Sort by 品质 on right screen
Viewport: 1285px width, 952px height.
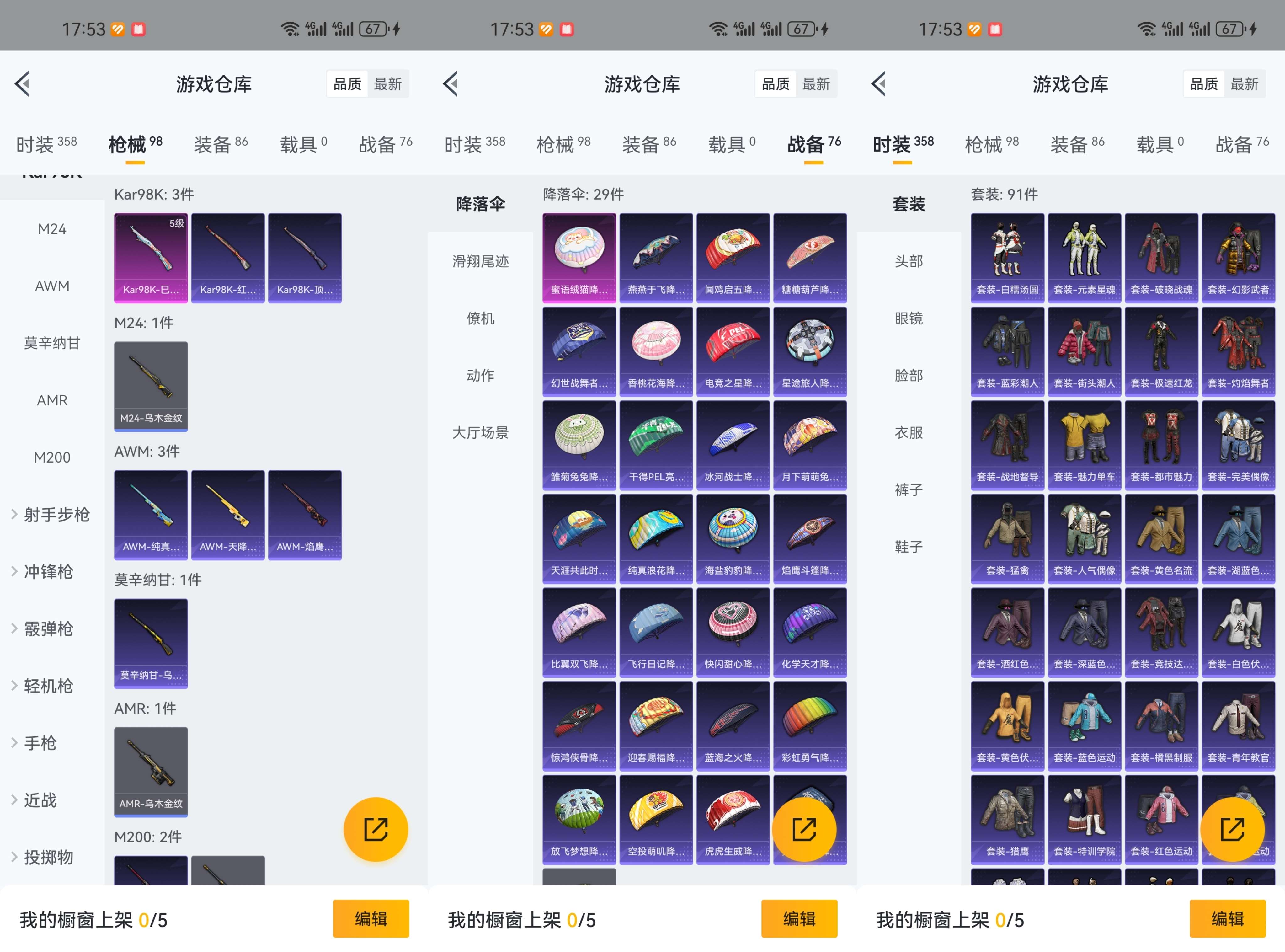pos(1204,84)
